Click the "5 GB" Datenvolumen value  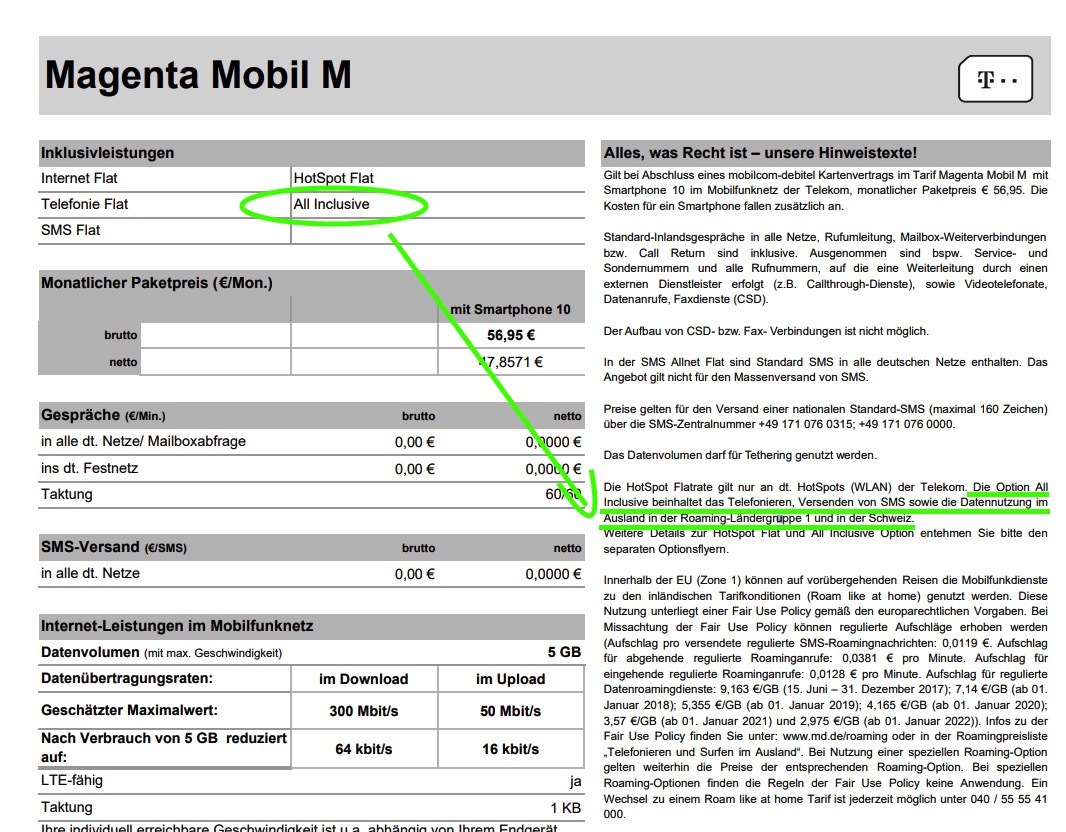pos(564,653)
